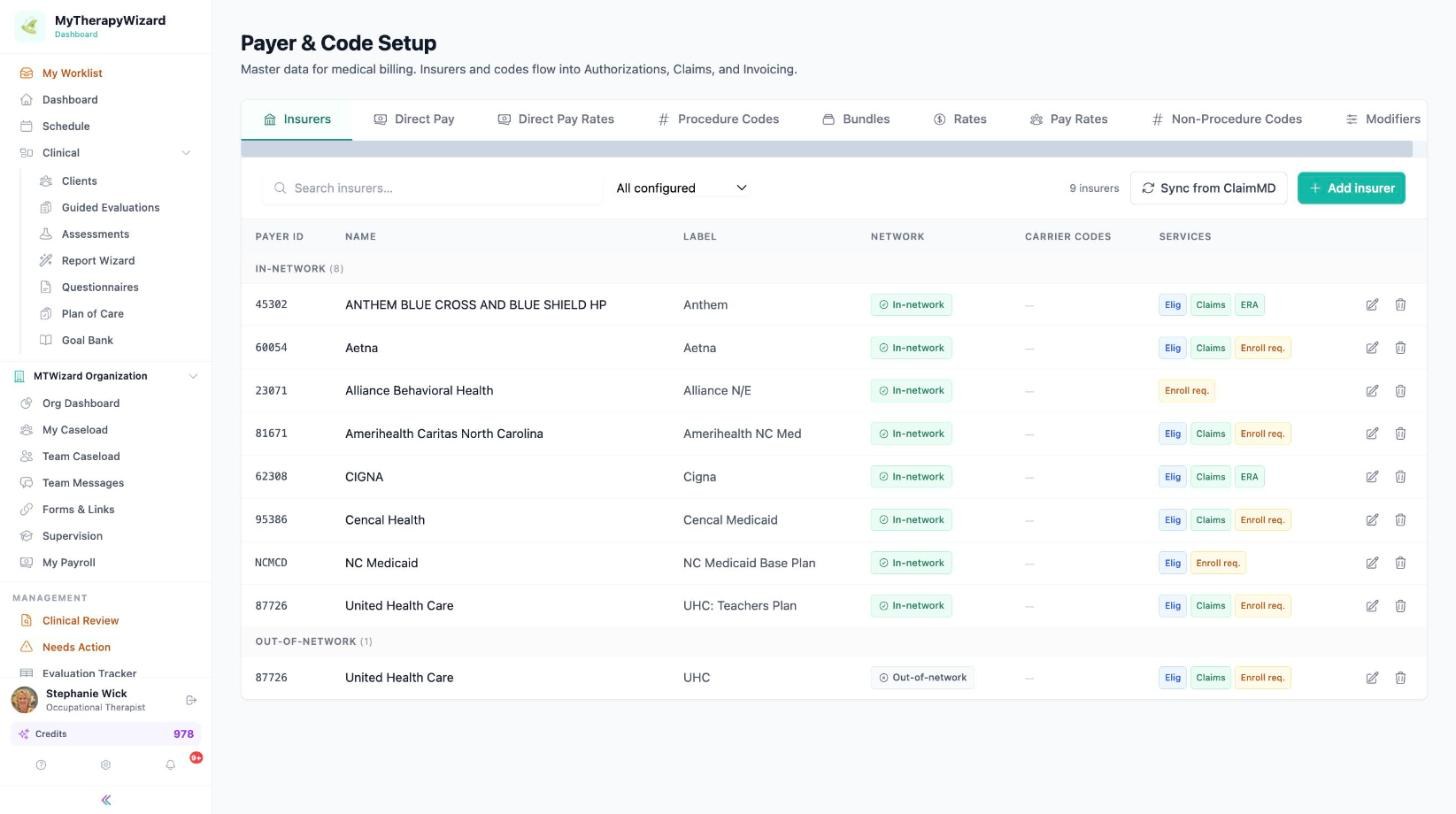1456x814 pixels.
Task: Go to the Rates tab
Action: [x=960, y=119]
